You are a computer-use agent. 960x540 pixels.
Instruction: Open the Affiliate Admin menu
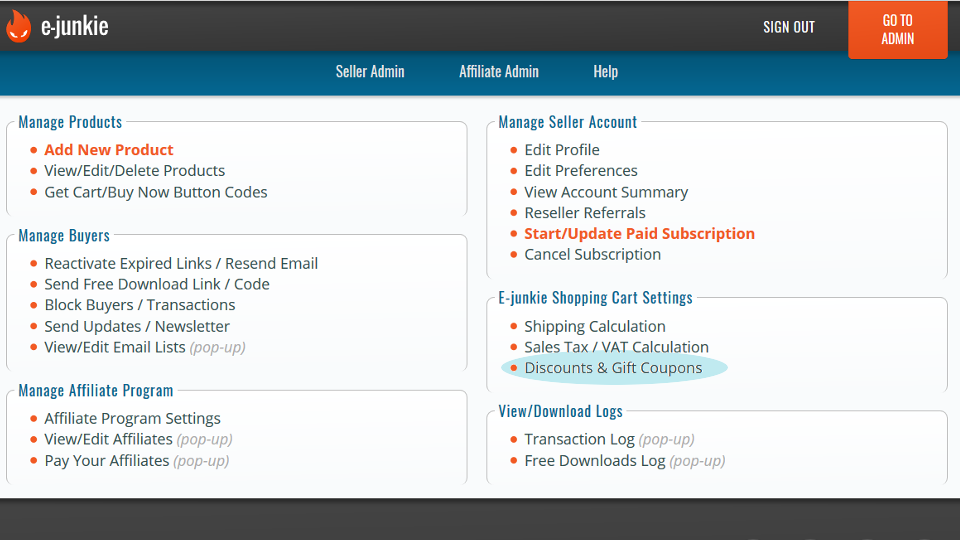[498, 72]
